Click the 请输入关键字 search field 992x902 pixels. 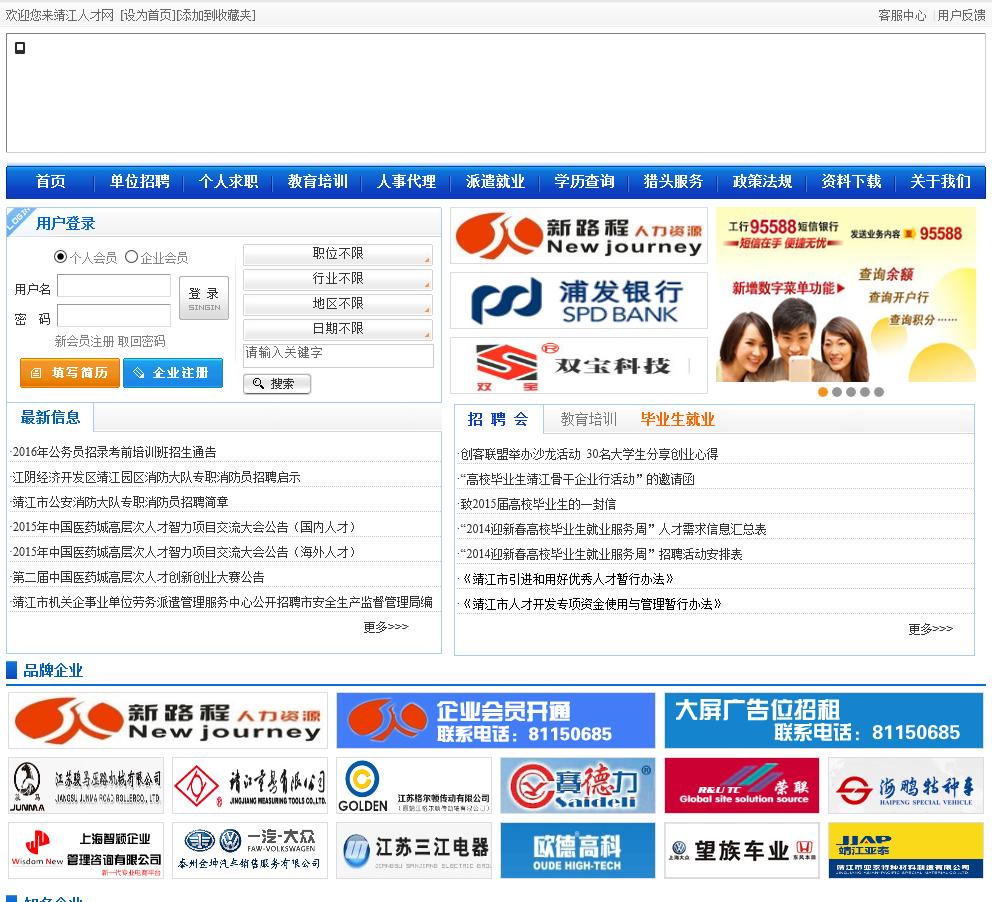click(x=338, y=355)
